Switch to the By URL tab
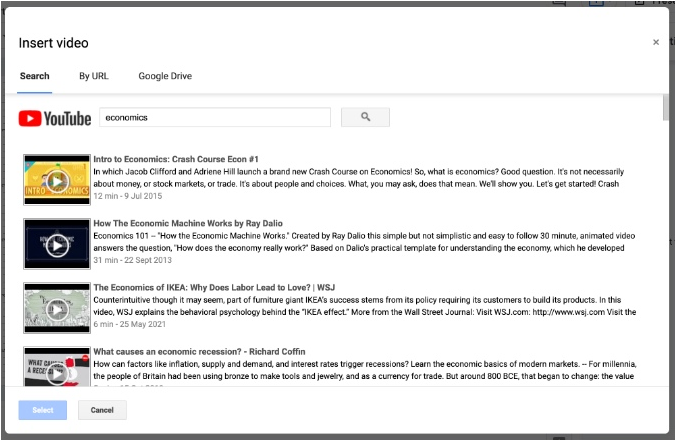Screen dimensions: 675x440 pos(94,76)
